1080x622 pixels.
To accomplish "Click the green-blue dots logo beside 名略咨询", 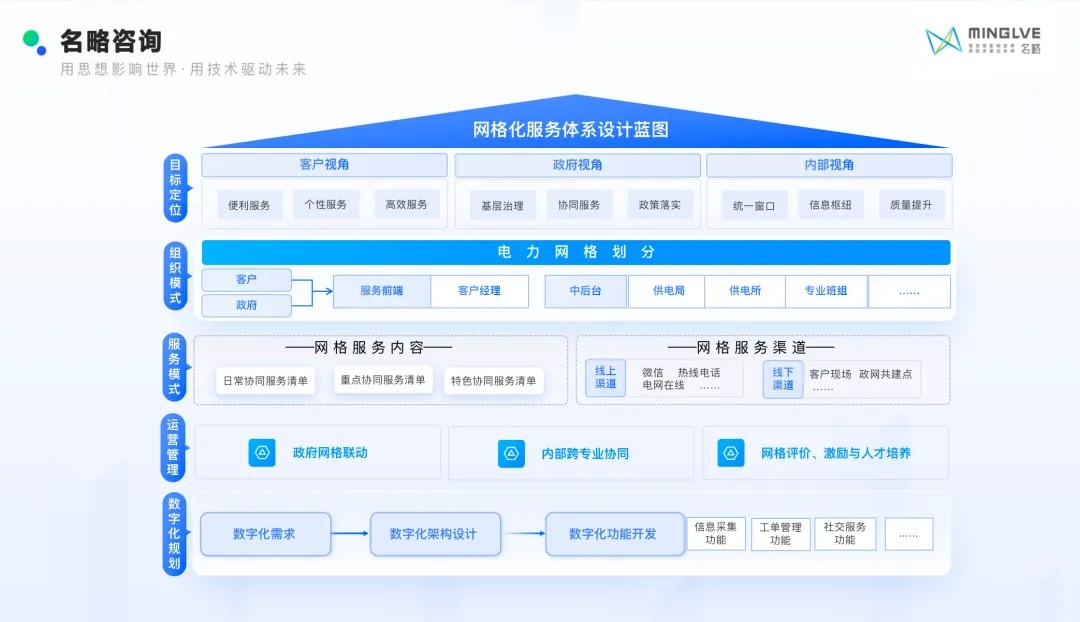I will pos(33,41).
